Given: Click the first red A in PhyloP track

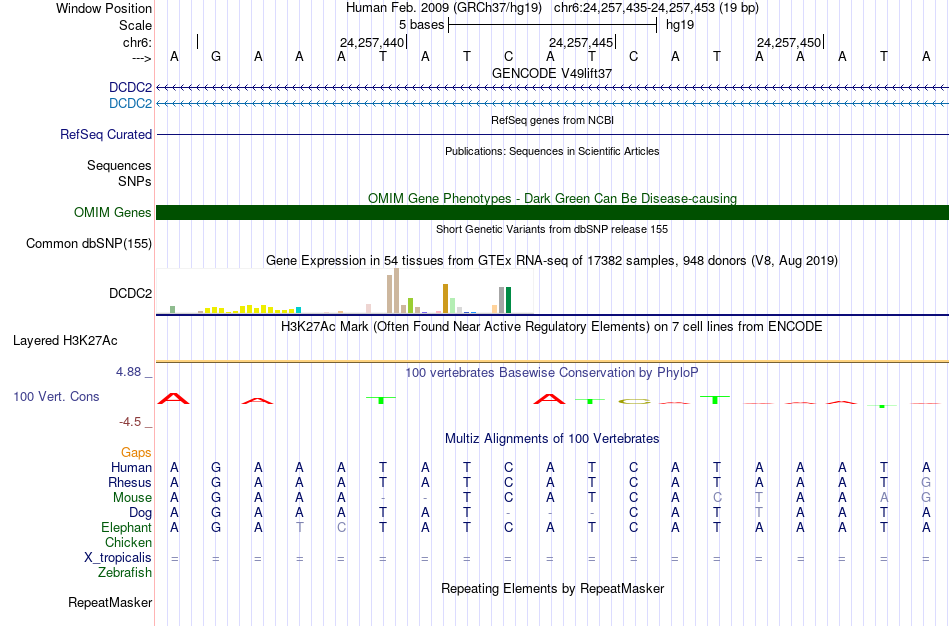Looking at the screenshot, I should (173, 398).
